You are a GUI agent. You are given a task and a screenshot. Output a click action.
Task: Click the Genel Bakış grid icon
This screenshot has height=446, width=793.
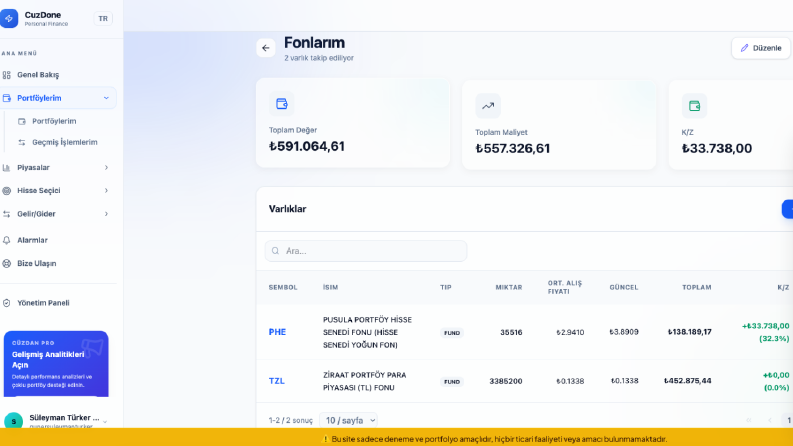coord(7,75)
